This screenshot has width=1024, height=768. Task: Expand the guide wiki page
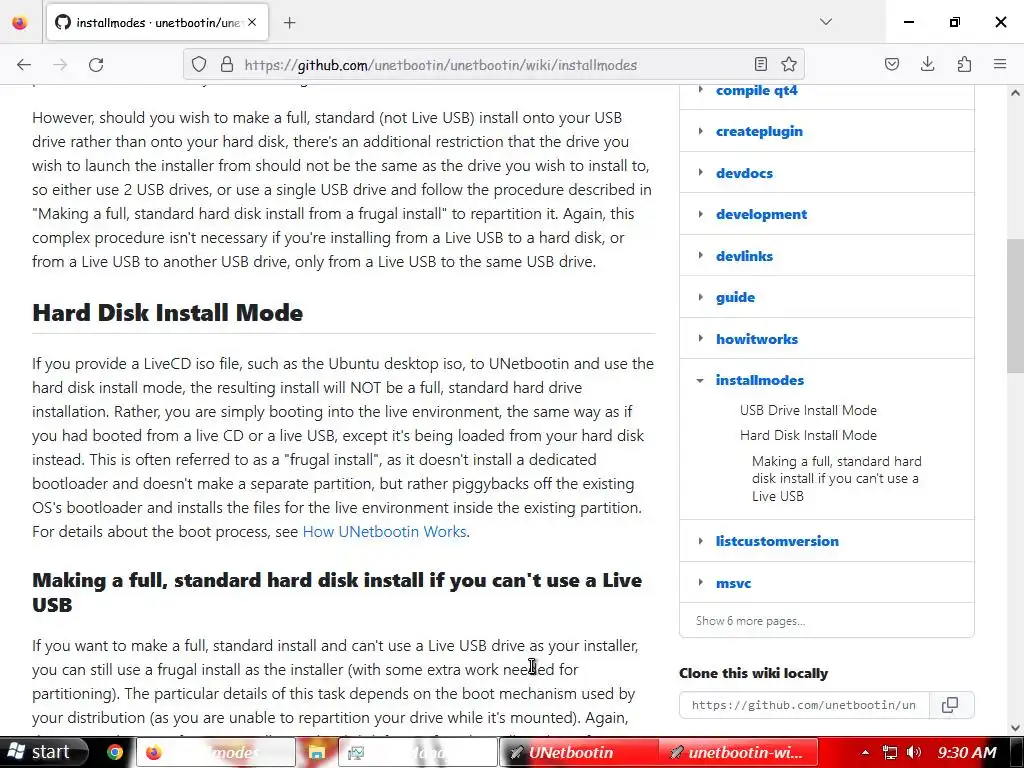coord(700,297)
